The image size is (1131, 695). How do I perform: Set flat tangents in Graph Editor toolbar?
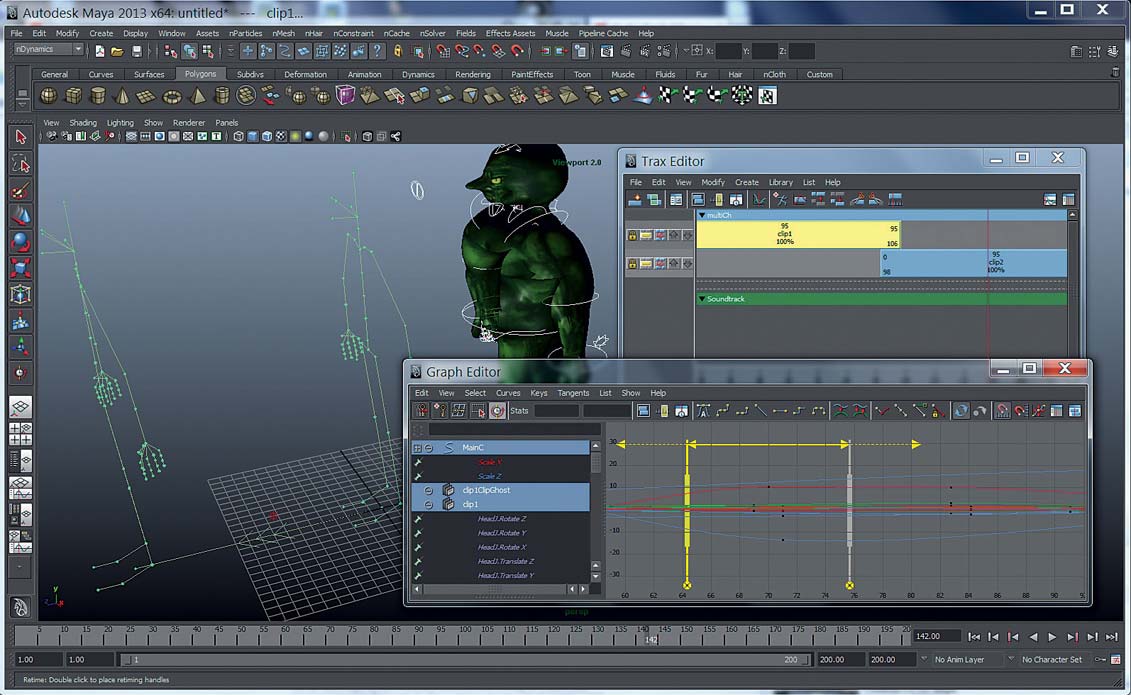[780, 411]
